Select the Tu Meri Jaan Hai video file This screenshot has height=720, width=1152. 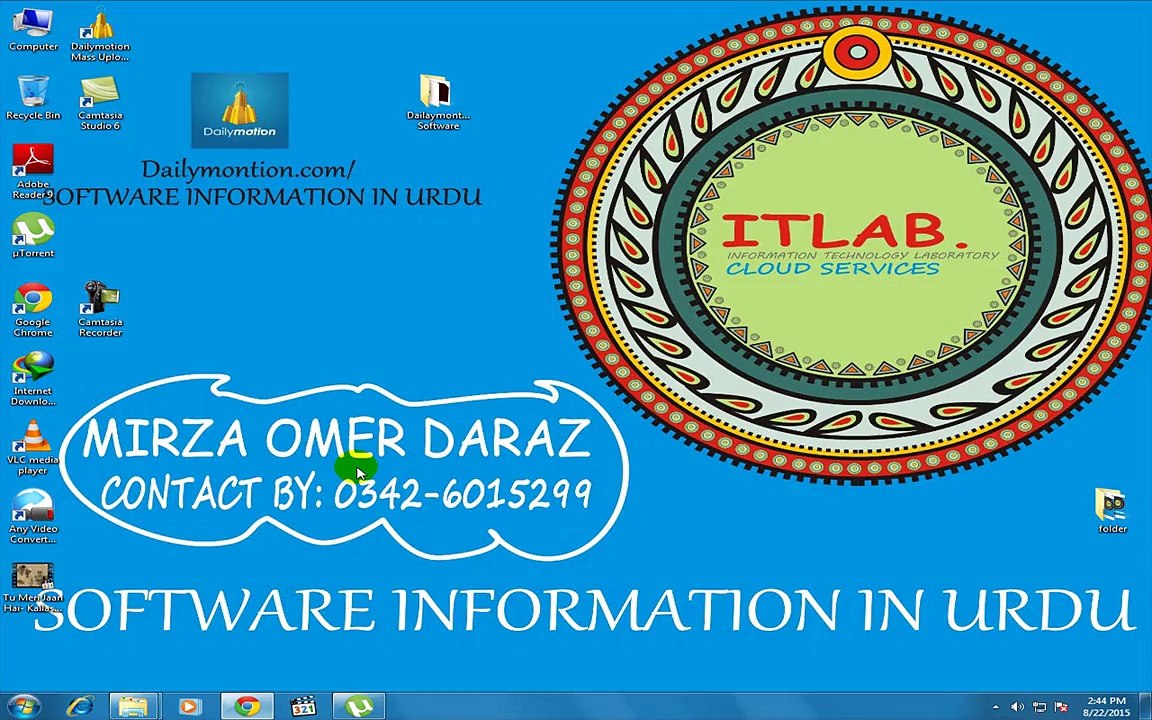click(33, 586)
